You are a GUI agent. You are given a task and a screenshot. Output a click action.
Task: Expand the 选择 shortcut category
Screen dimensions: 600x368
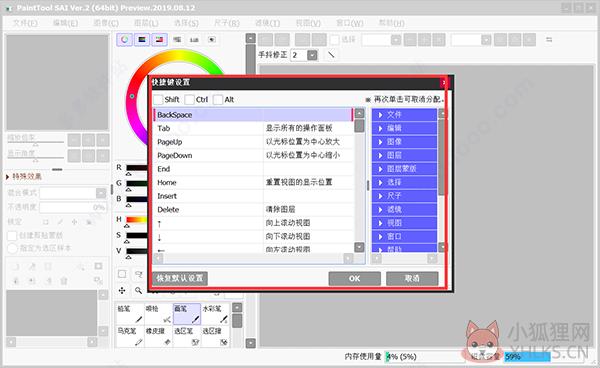point(404,182)
